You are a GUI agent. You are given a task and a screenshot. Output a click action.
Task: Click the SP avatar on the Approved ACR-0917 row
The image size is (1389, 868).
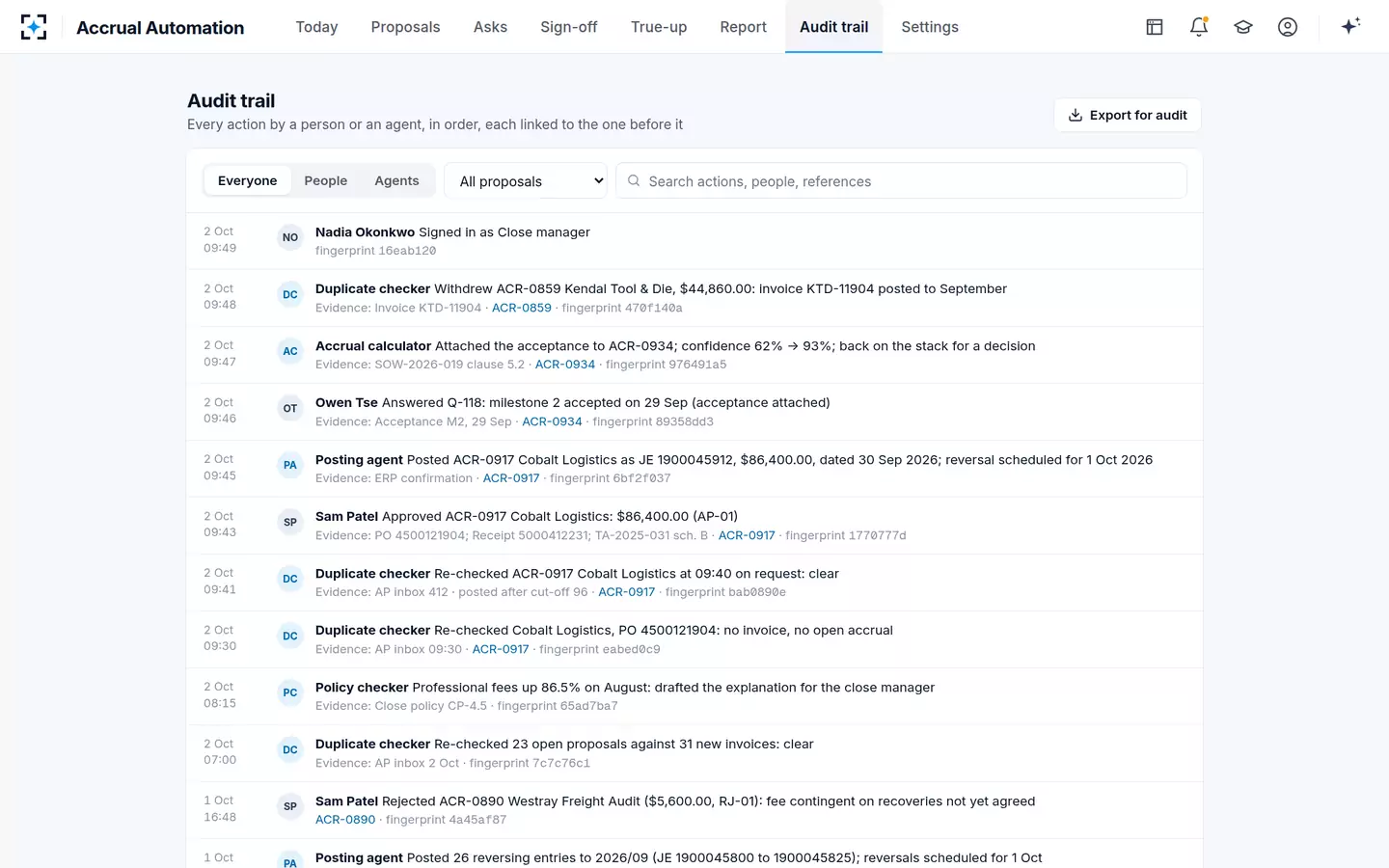click(x=290, y=522)
